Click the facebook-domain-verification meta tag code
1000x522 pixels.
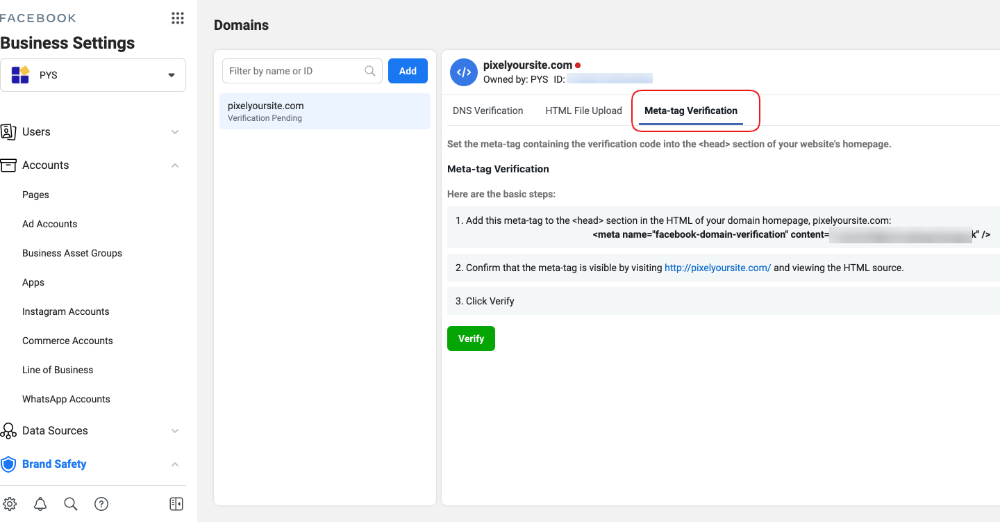(x=791, y=235)
